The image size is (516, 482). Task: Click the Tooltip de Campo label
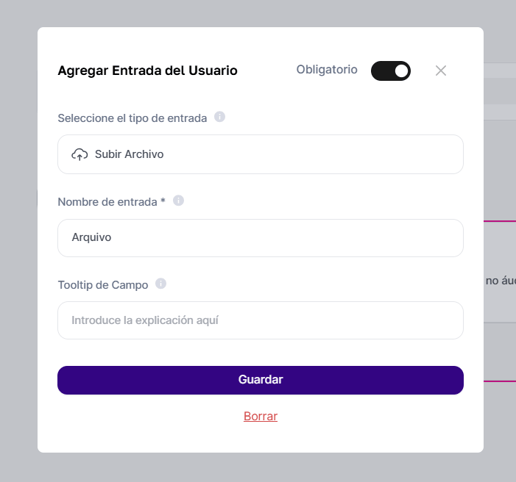pos(103,285)
